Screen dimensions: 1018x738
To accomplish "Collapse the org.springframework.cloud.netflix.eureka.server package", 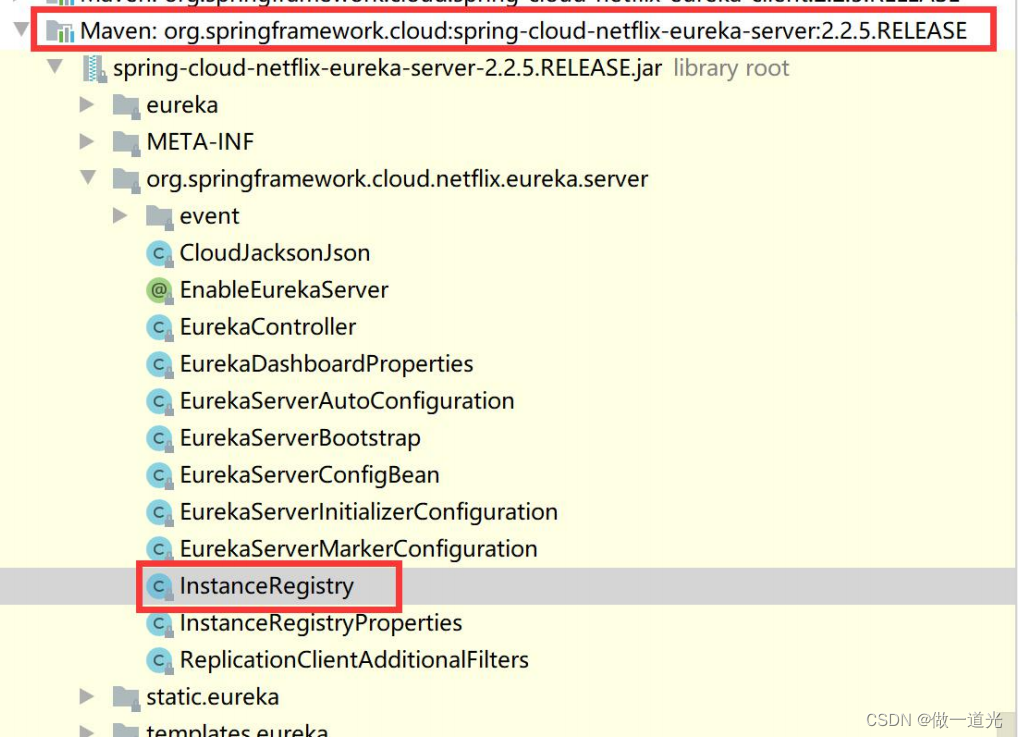I will pyautogui.click(x=89, y=179).
